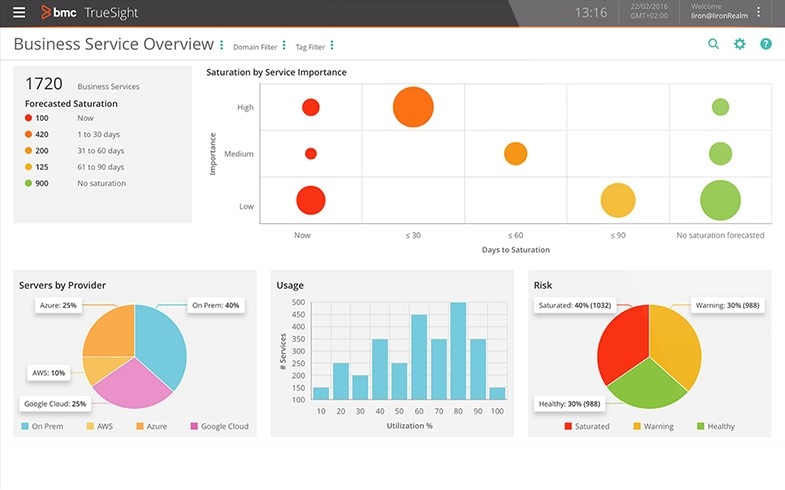Click 'No saturation' forecast row

pyautogui.click(x=75, y=183)
